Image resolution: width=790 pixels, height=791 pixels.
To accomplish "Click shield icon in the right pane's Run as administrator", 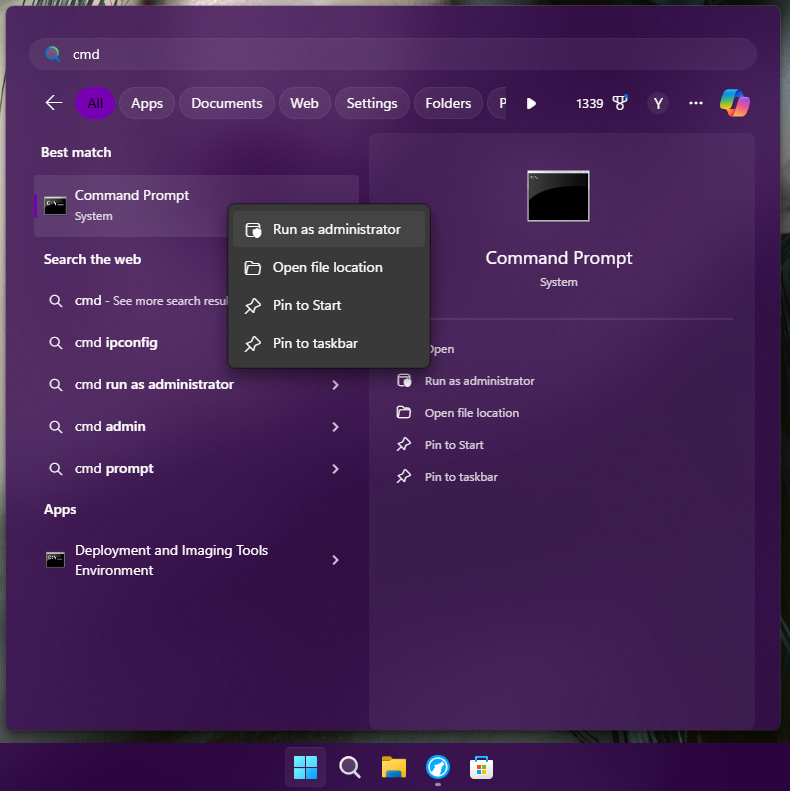I will click(x=404, y=380).
